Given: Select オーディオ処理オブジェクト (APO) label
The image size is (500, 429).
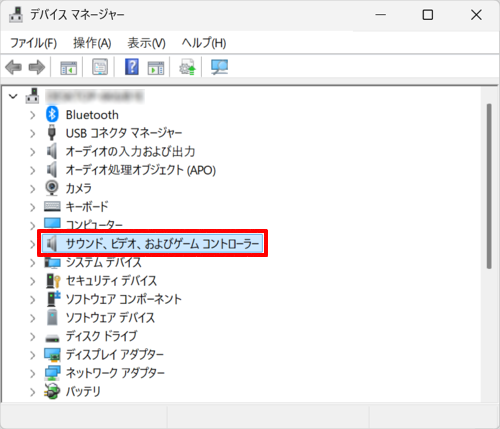Looking at the screenshot, I should tap(141, 170).
